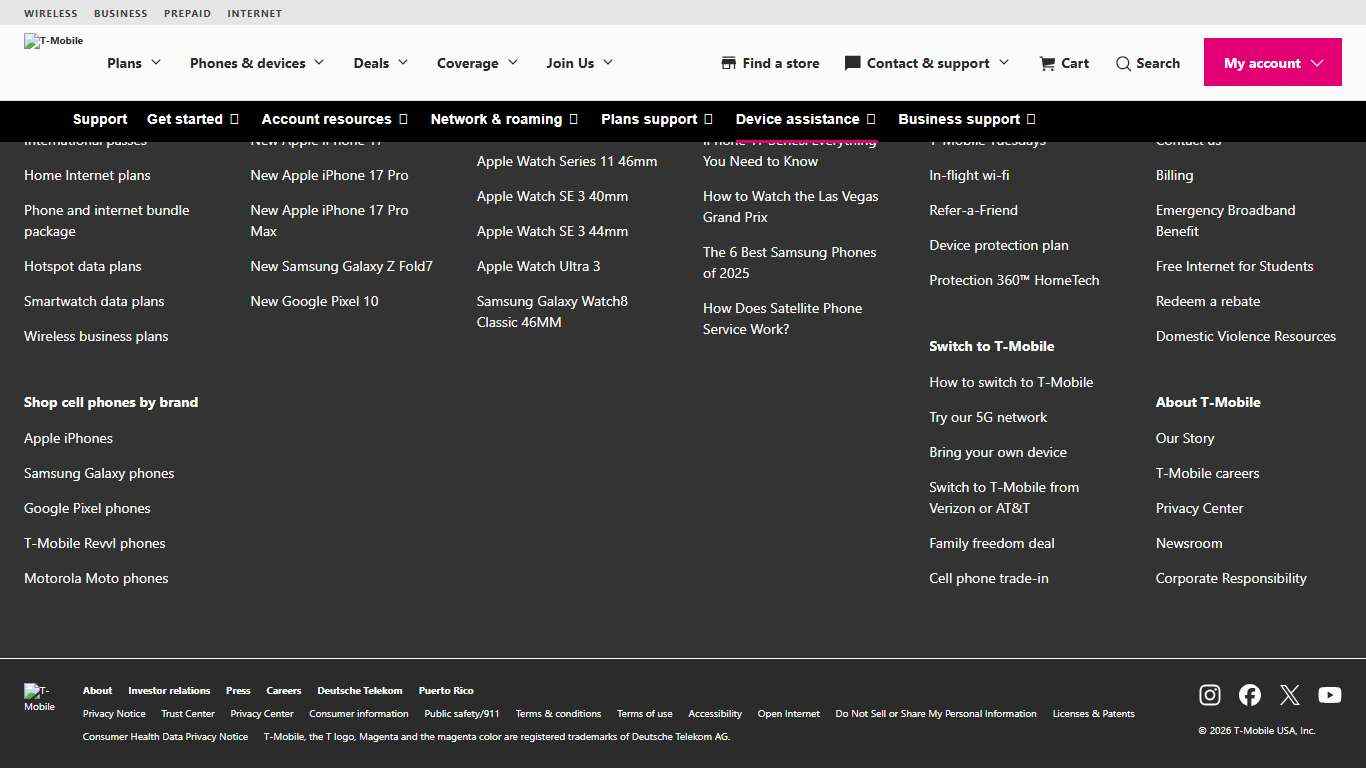Click the T-Mobile logo in the header

click(53, 43)
